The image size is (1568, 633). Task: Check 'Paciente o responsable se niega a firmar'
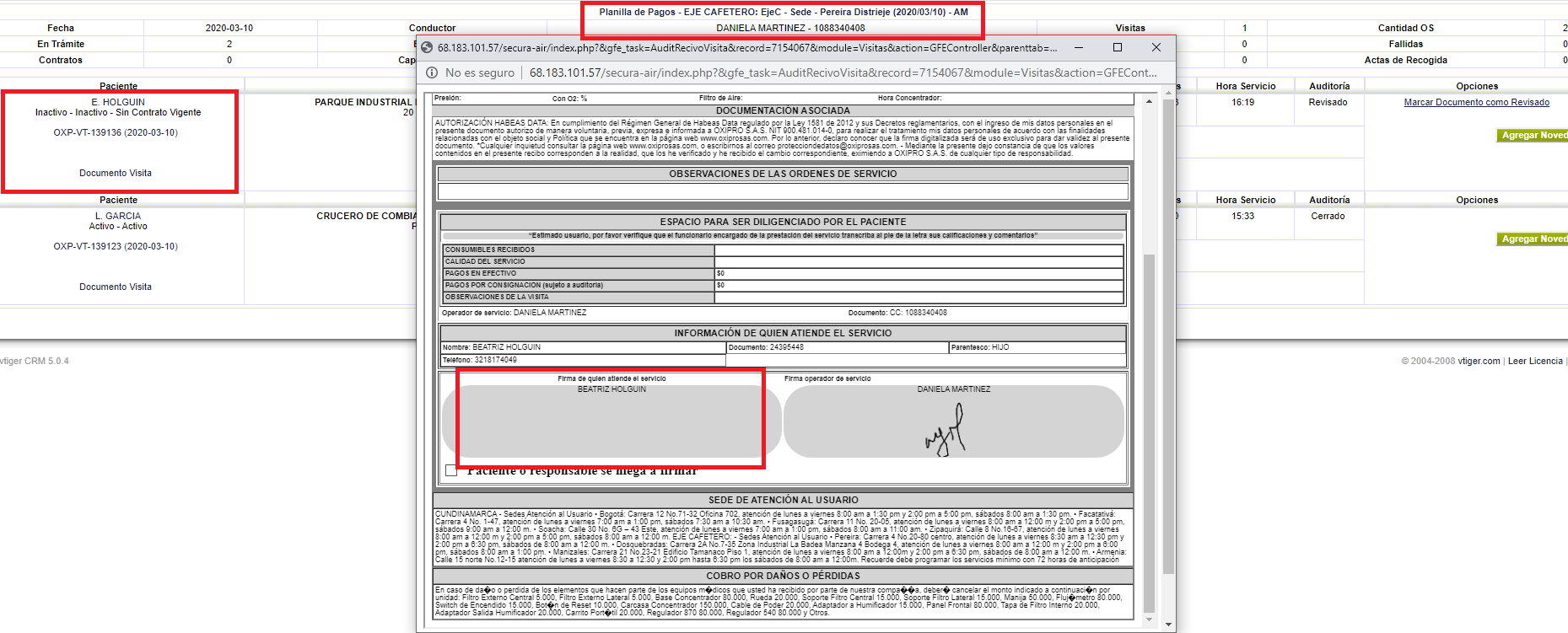(x=451, y=470)
